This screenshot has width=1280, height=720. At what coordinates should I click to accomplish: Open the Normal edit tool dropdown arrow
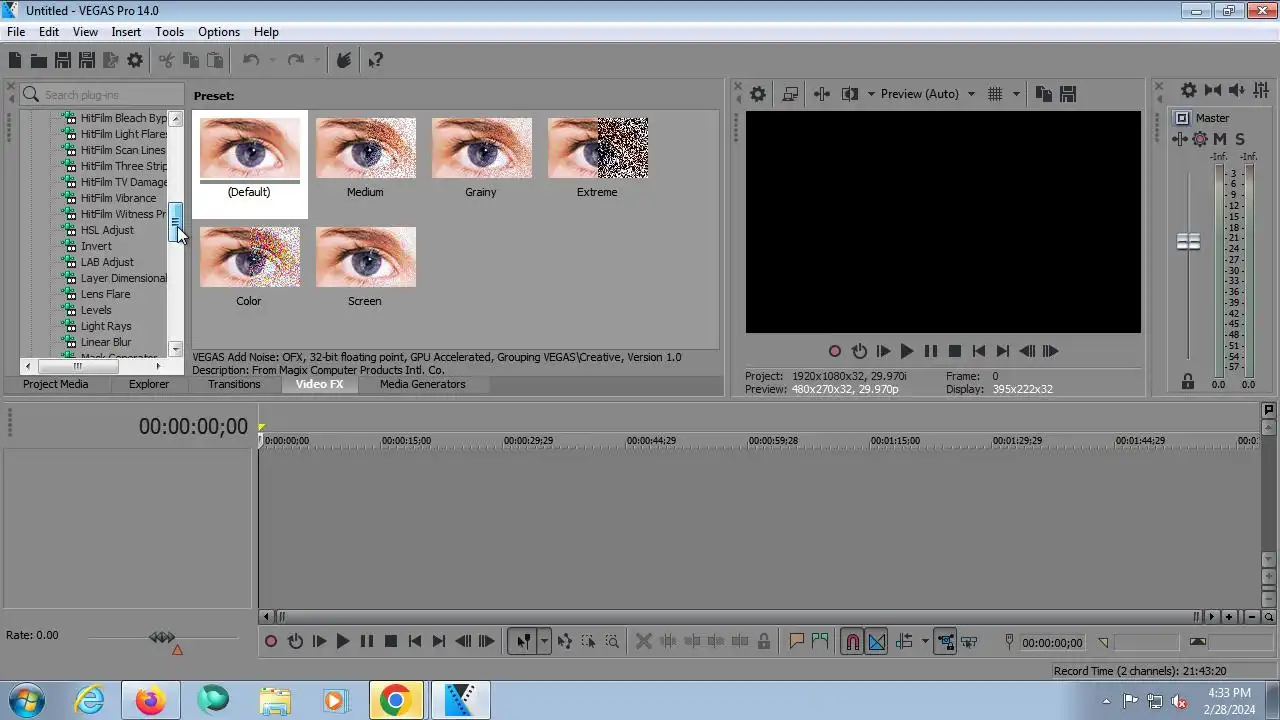pos(544,642)
